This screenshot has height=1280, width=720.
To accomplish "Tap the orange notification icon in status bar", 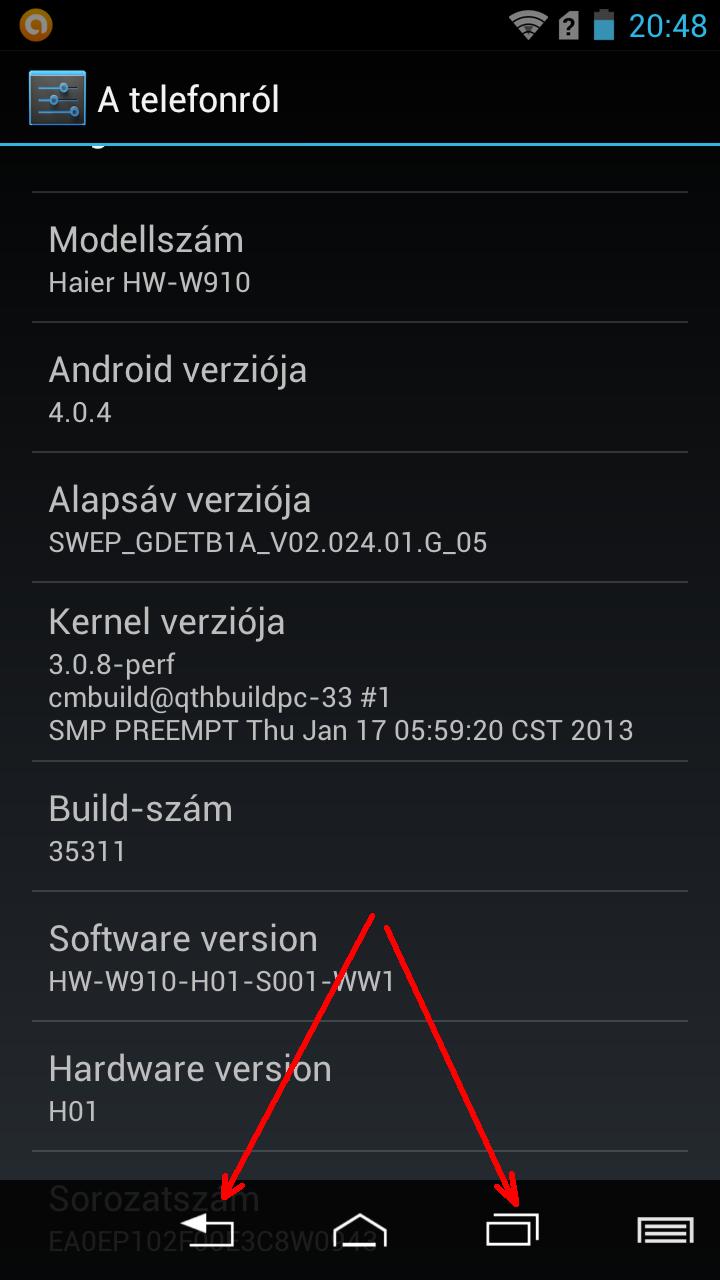I will pos(36,24).
